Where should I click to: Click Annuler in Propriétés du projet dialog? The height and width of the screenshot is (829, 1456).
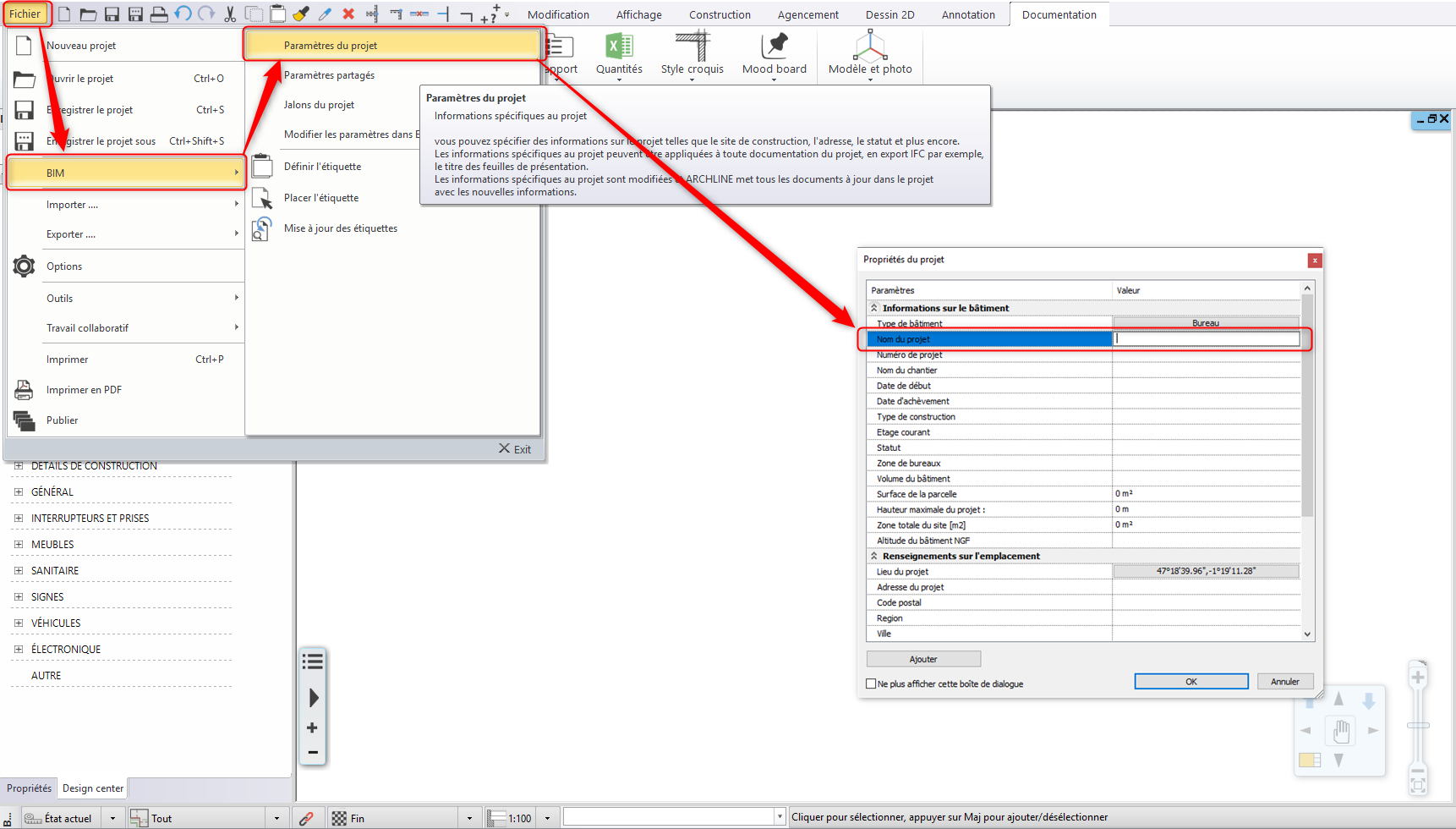click(x=1285, y=682)
